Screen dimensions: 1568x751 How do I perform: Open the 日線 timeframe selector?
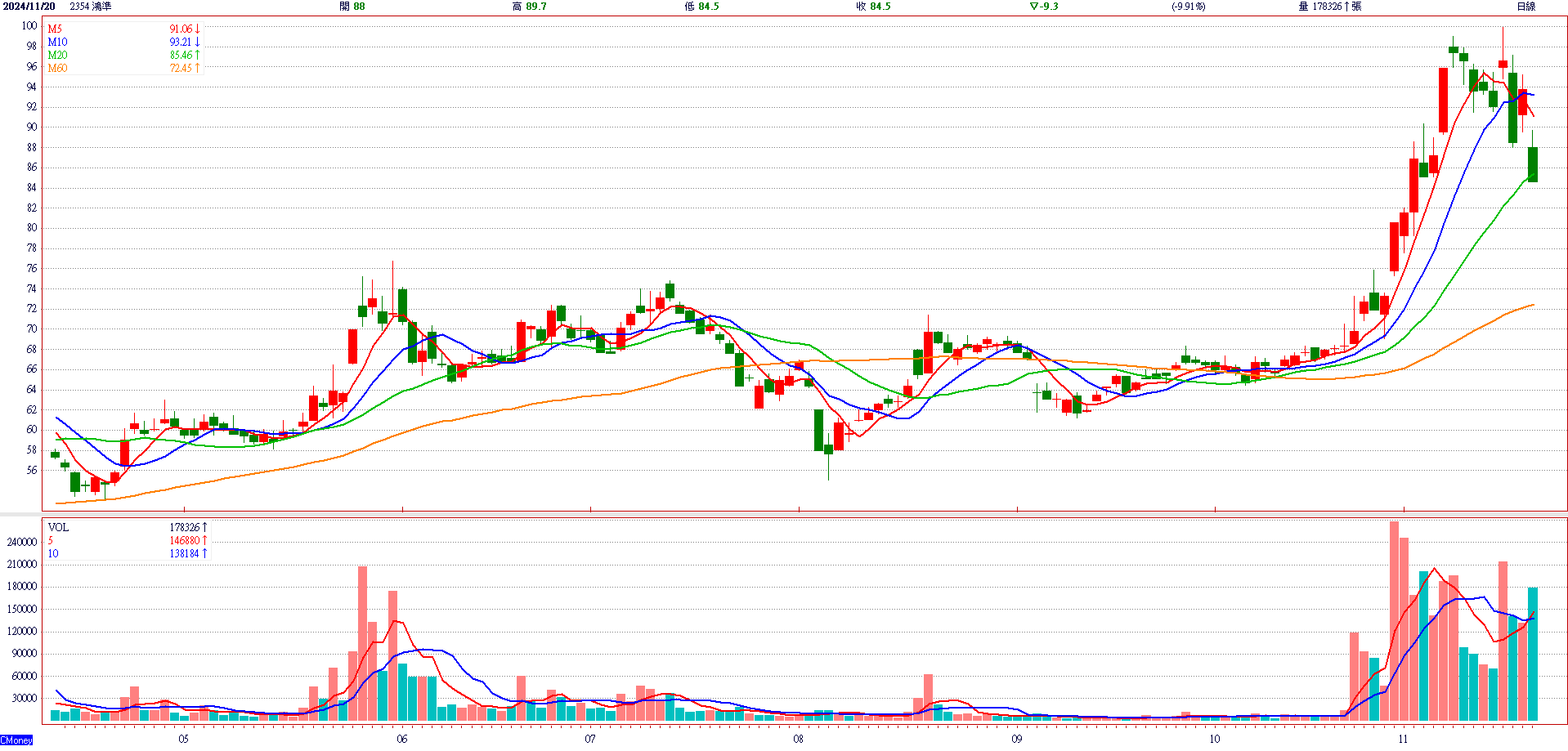(1525, 7)
